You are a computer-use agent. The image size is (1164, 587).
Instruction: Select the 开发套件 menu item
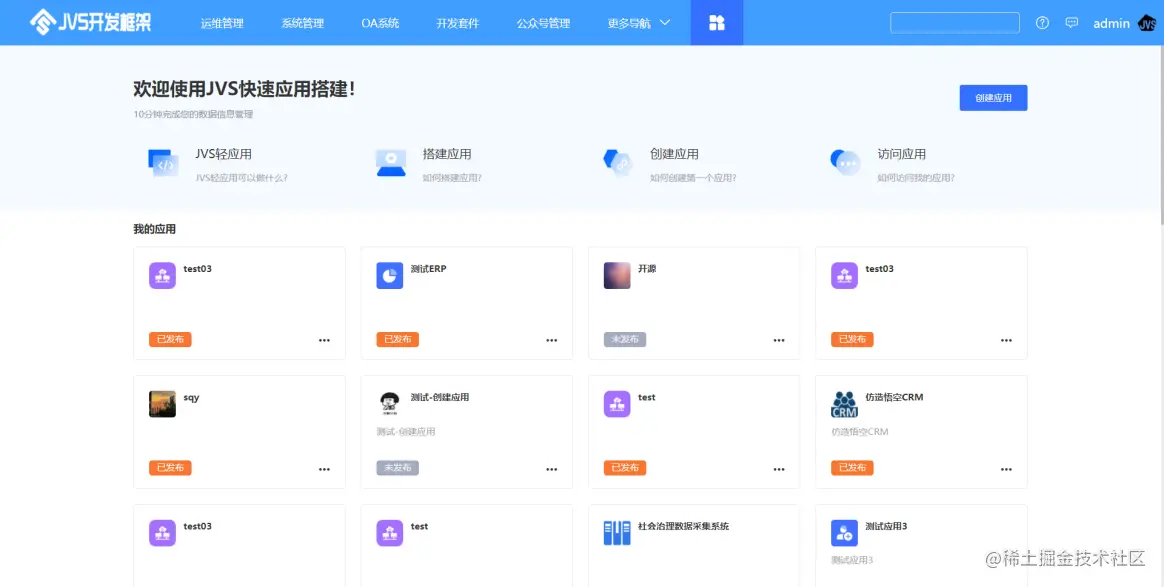(457, 23)
